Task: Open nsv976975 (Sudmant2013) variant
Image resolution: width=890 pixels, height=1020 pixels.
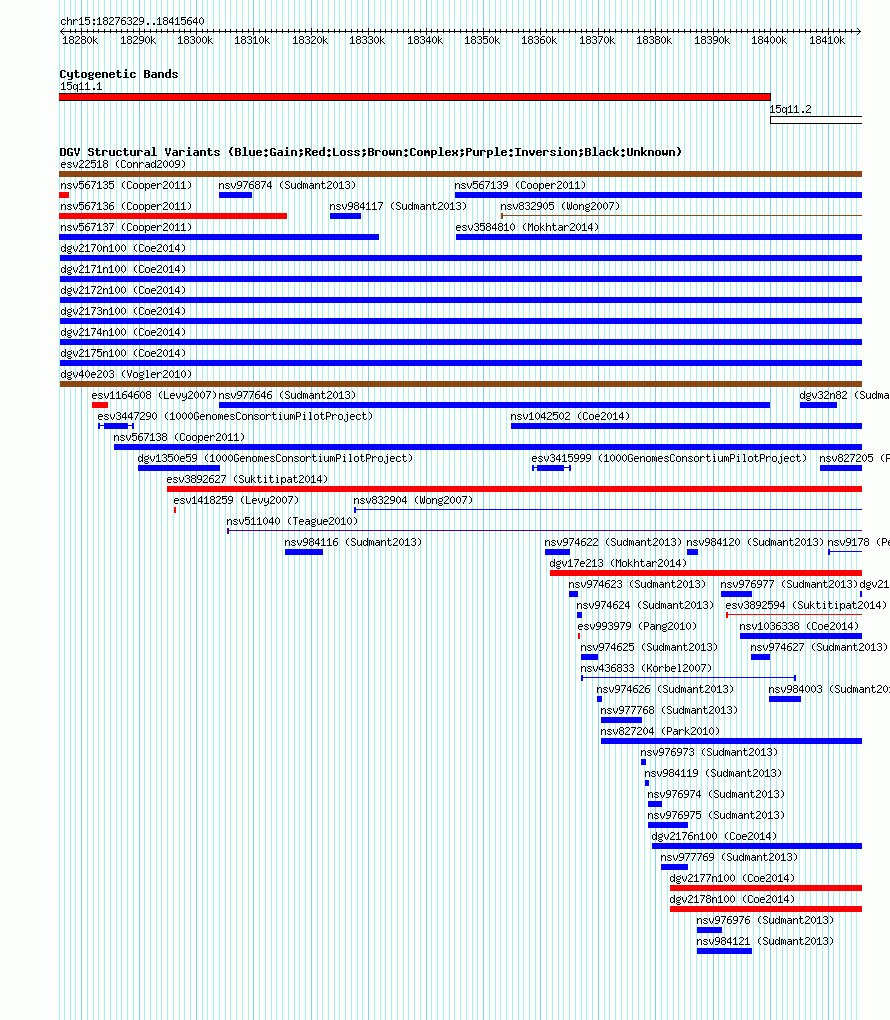Action: (x=668, y=825)
